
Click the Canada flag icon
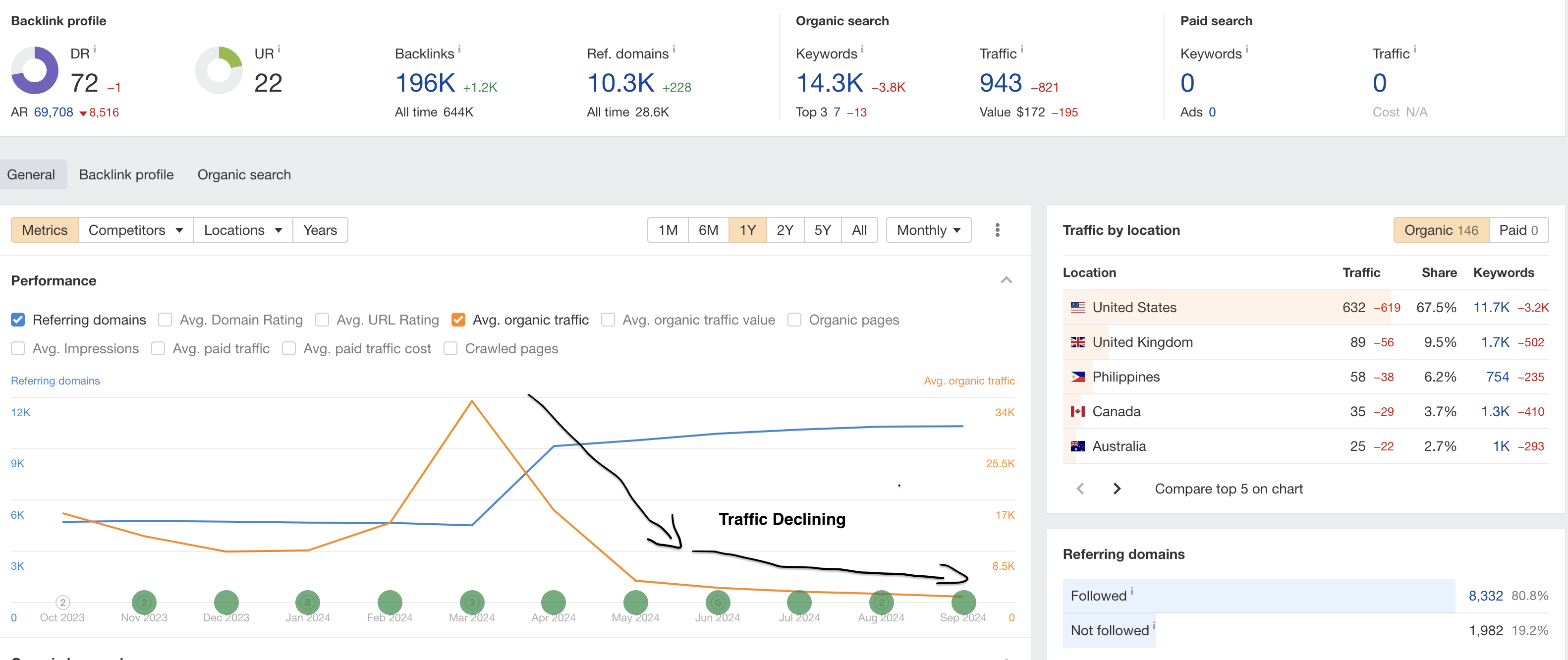tap(1077, 412)
